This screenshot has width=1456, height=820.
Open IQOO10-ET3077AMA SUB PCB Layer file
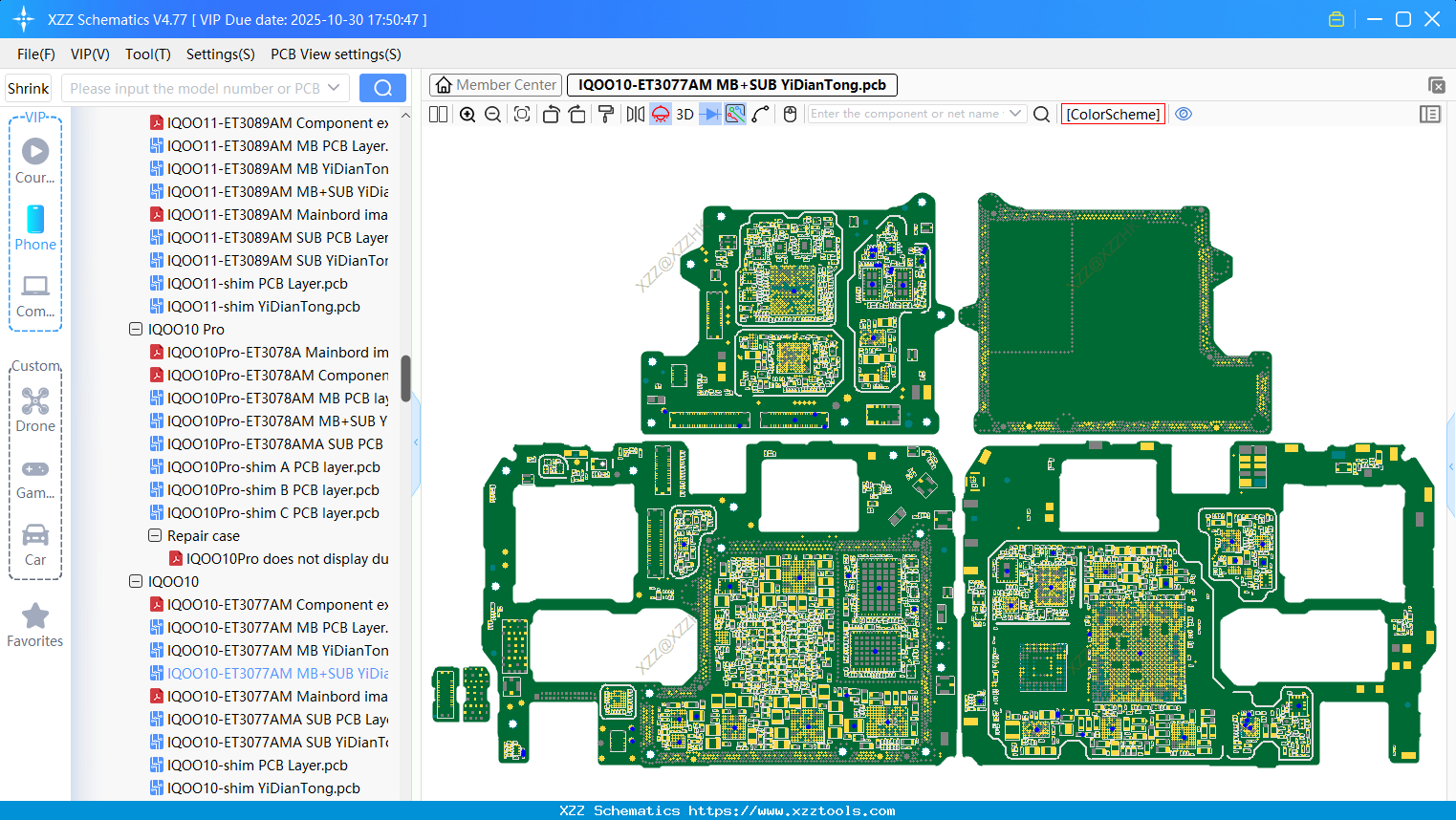pyautogui.click(x=269, y=719)
